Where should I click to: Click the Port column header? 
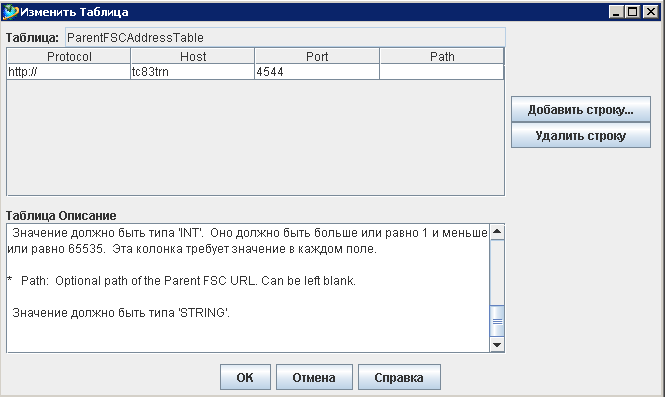(317, 56)
